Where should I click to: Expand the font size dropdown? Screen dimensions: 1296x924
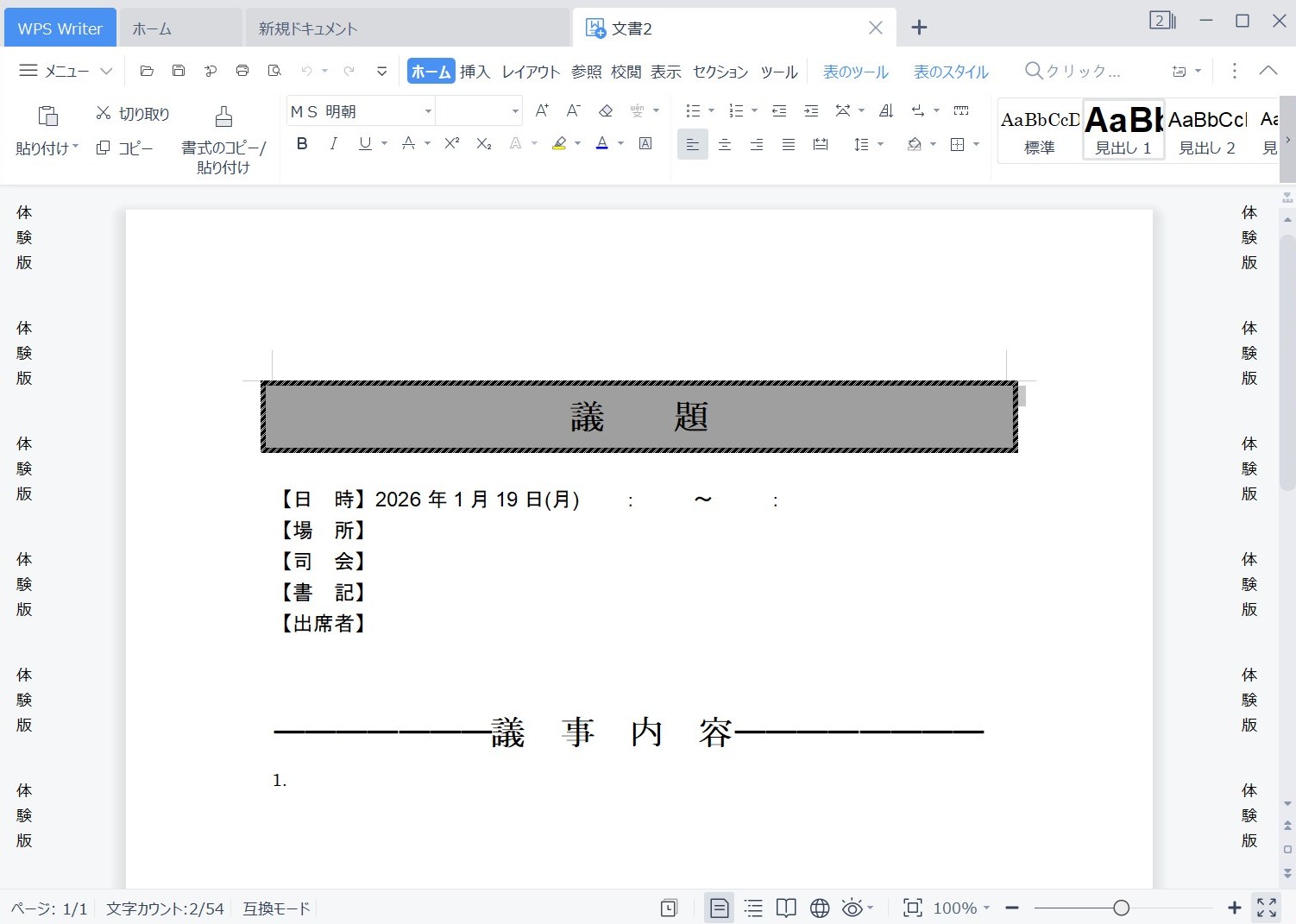tap(515, 111)
